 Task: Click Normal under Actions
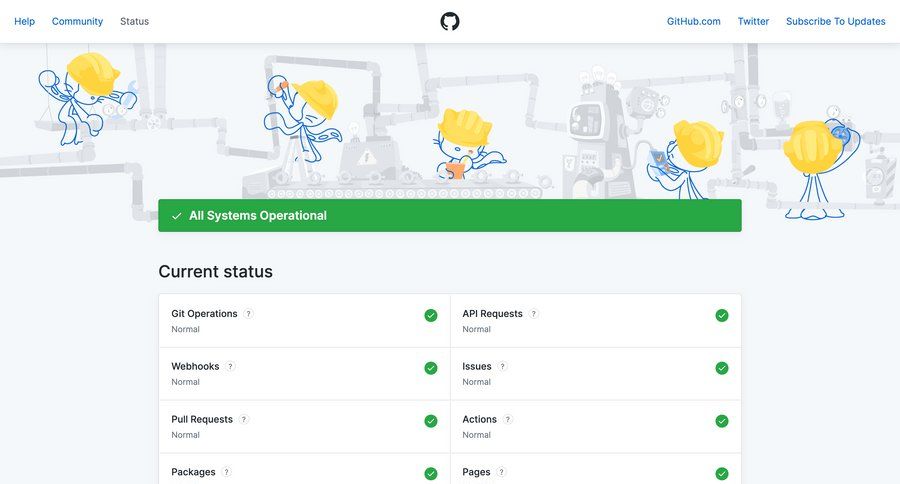coord(476,435)
